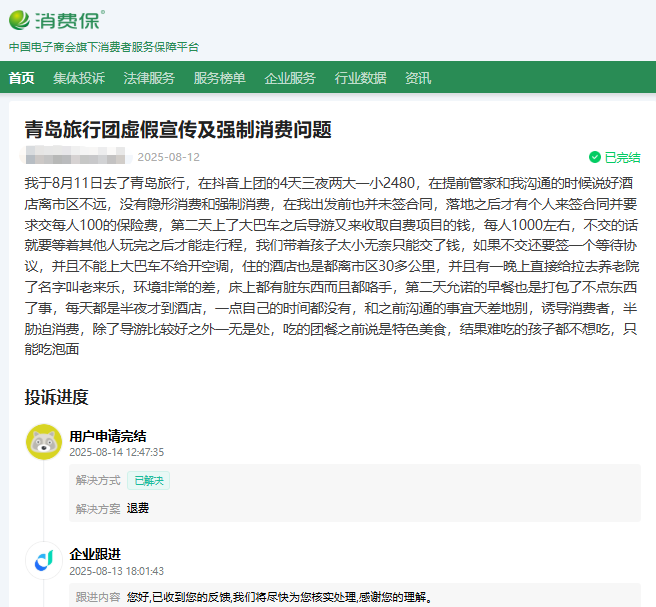Switch to the 行业数据 tab
The height and width of the screenshot is (607, 656).
(x=360, y=78)
